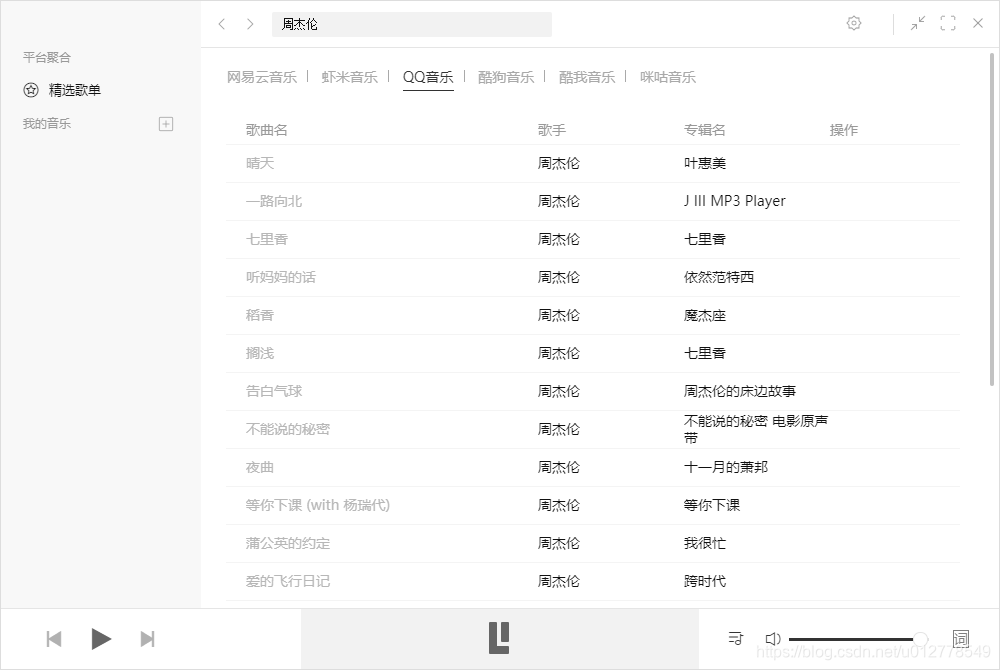Select the song 一路向北
Image resolution: width=1000 pixels, height=670 pixels.
coord(274,201)
